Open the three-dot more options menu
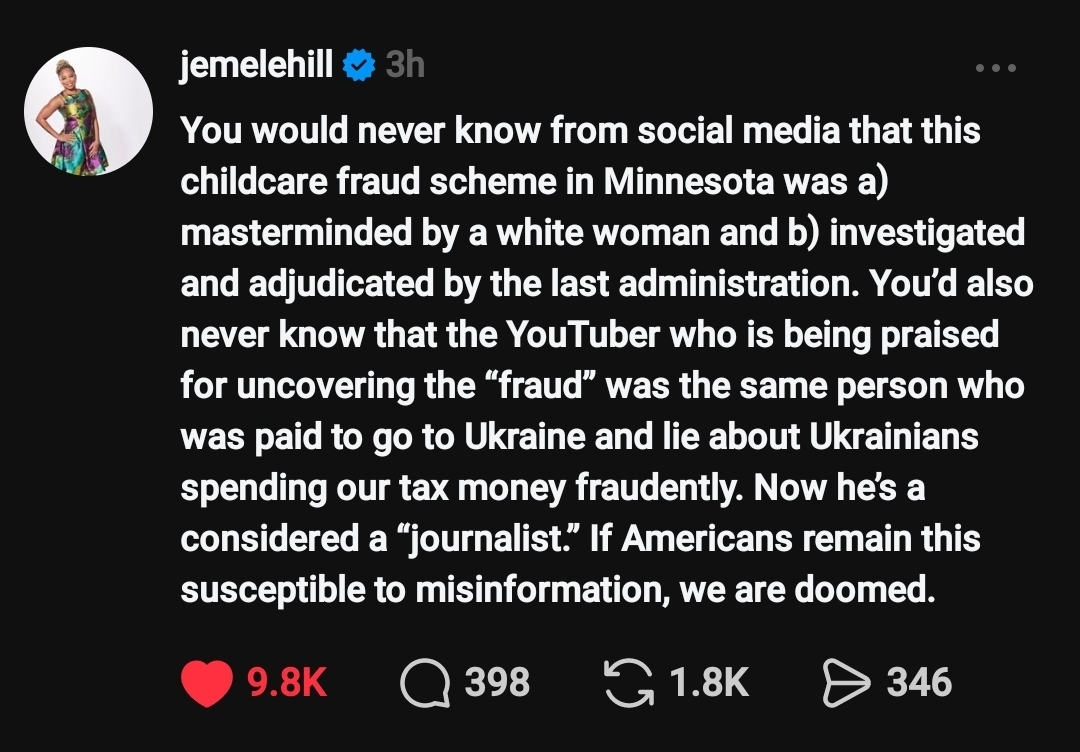This screenshot has height=752, width=1080. pos(995,68)
